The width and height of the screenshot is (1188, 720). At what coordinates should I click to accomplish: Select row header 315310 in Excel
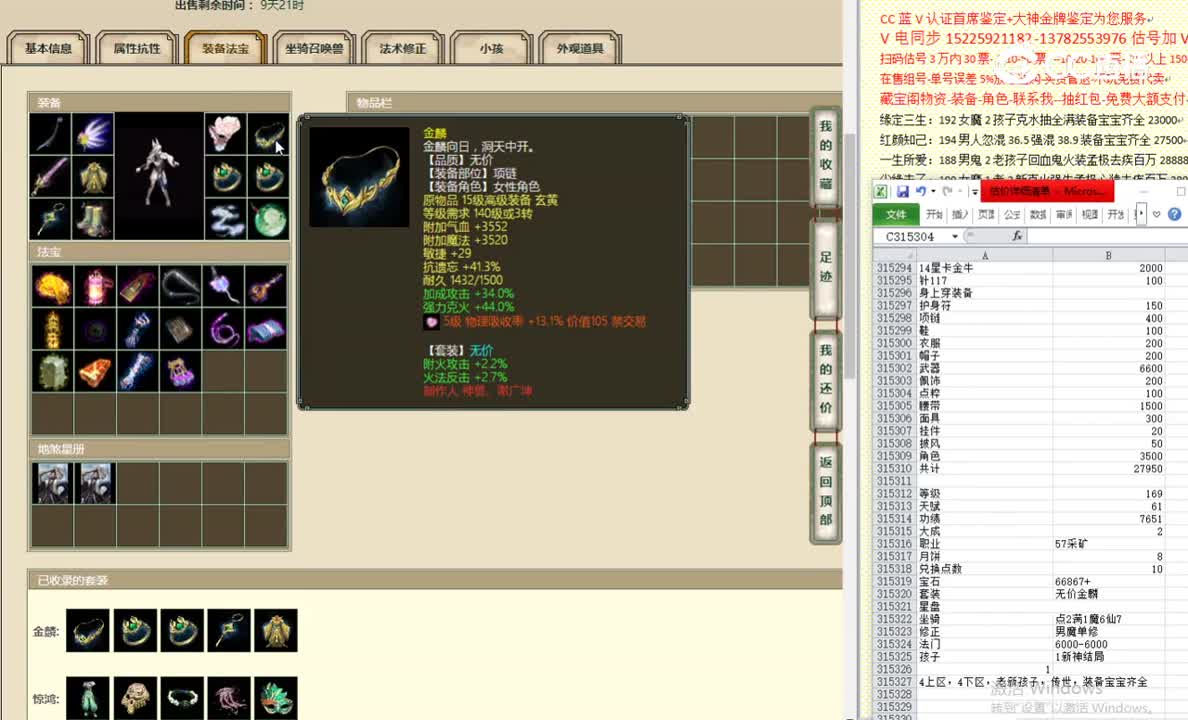pos(894,469)
